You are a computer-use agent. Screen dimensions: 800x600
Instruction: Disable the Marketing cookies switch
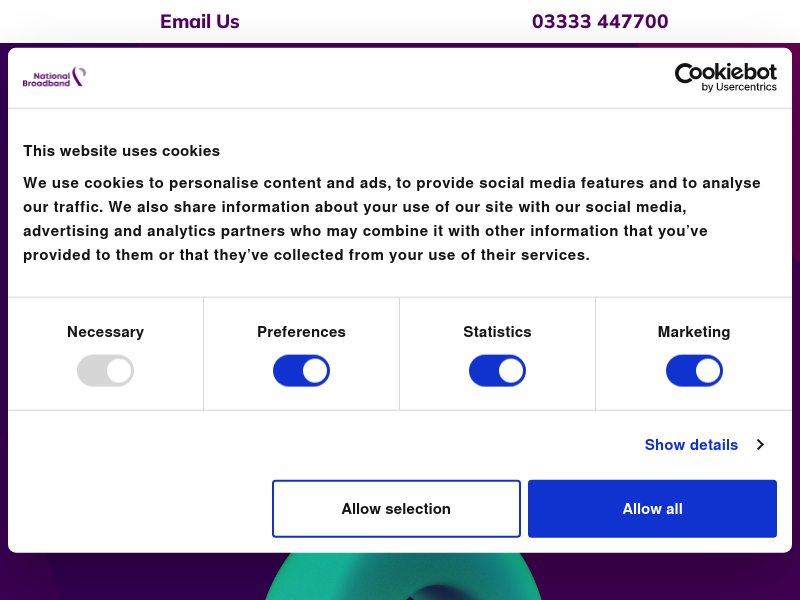[x=694, y=370]
